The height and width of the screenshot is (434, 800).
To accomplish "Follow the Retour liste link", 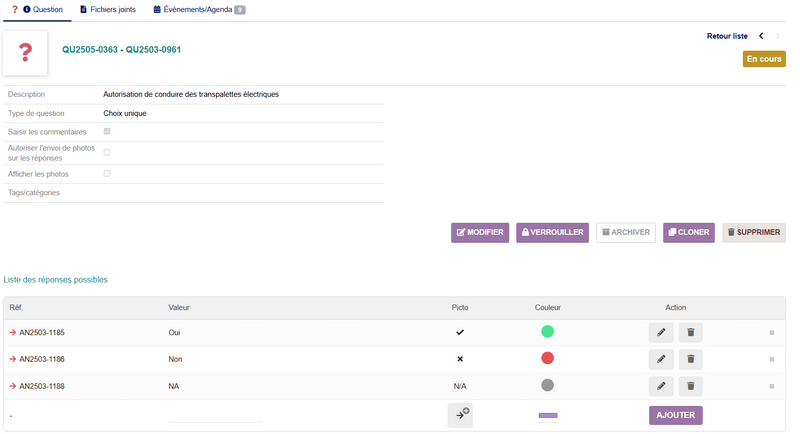I will click(x=727, y=36).
